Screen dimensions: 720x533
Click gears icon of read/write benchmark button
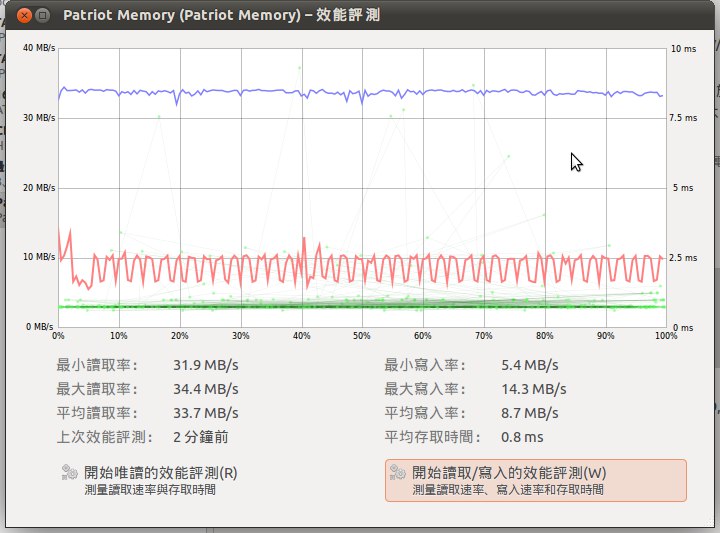pos(398,472)
